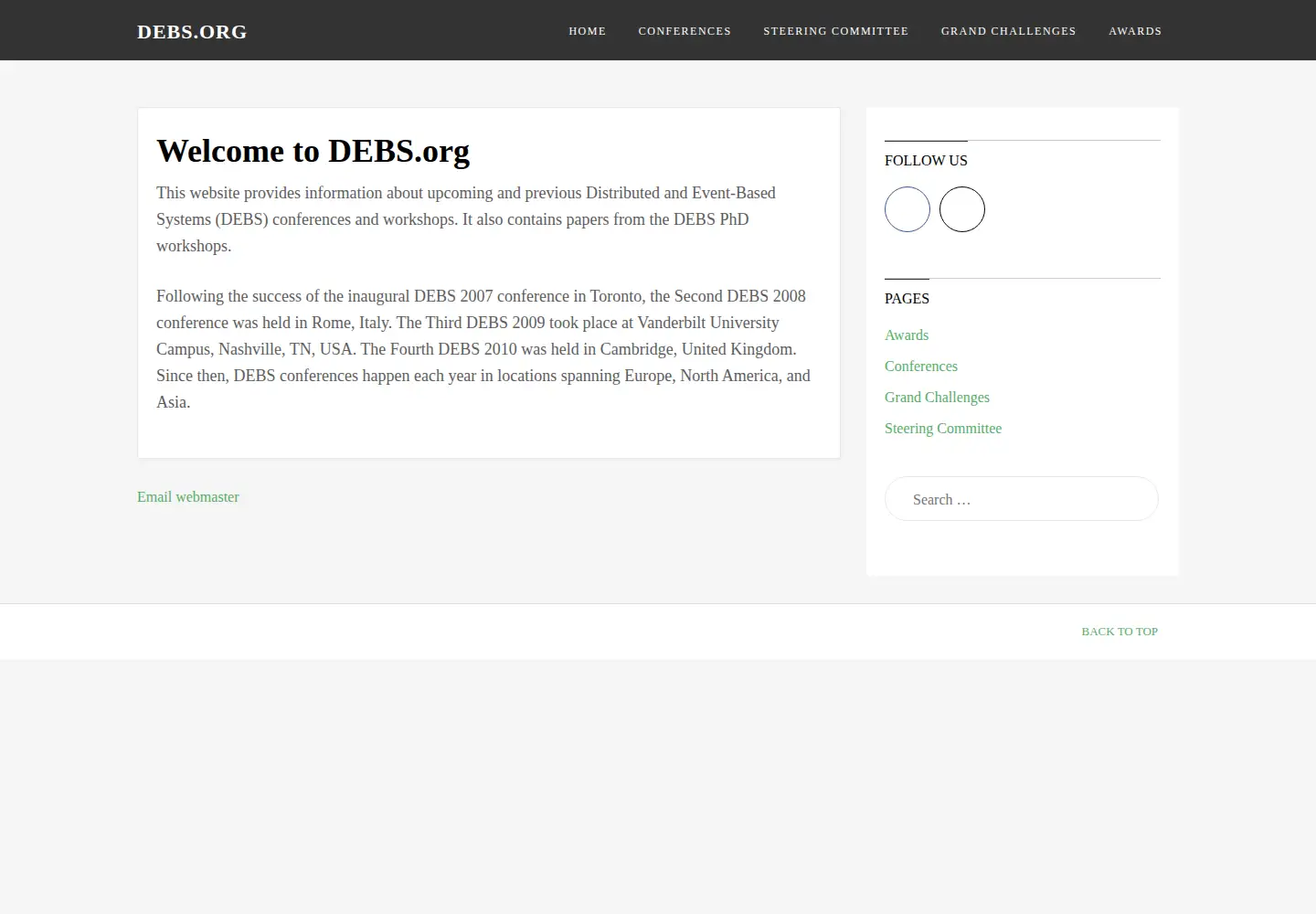Click the Email webmaster link
This screenshot has width=1316, height=914.
coord(188,497)
